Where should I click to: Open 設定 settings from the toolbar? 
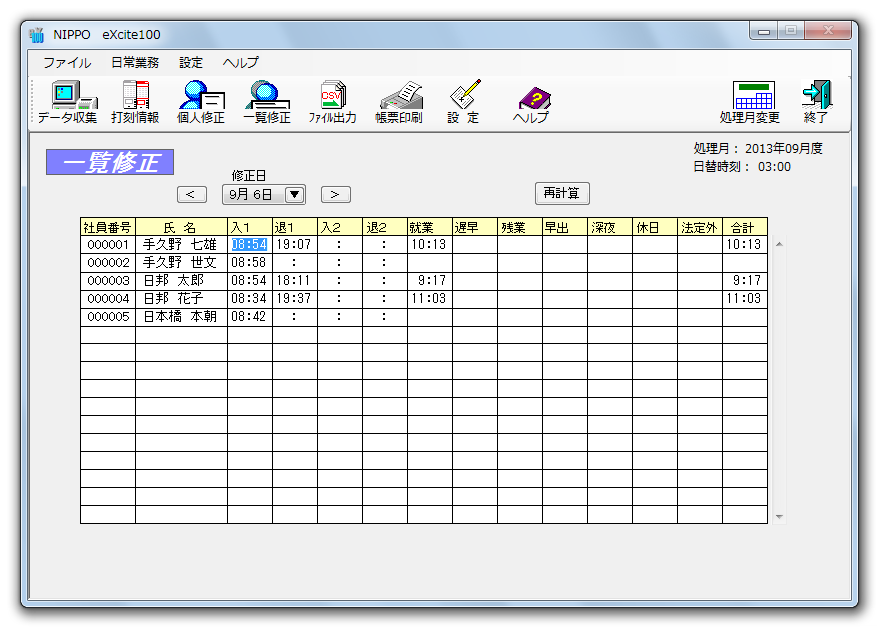[463, 101]
